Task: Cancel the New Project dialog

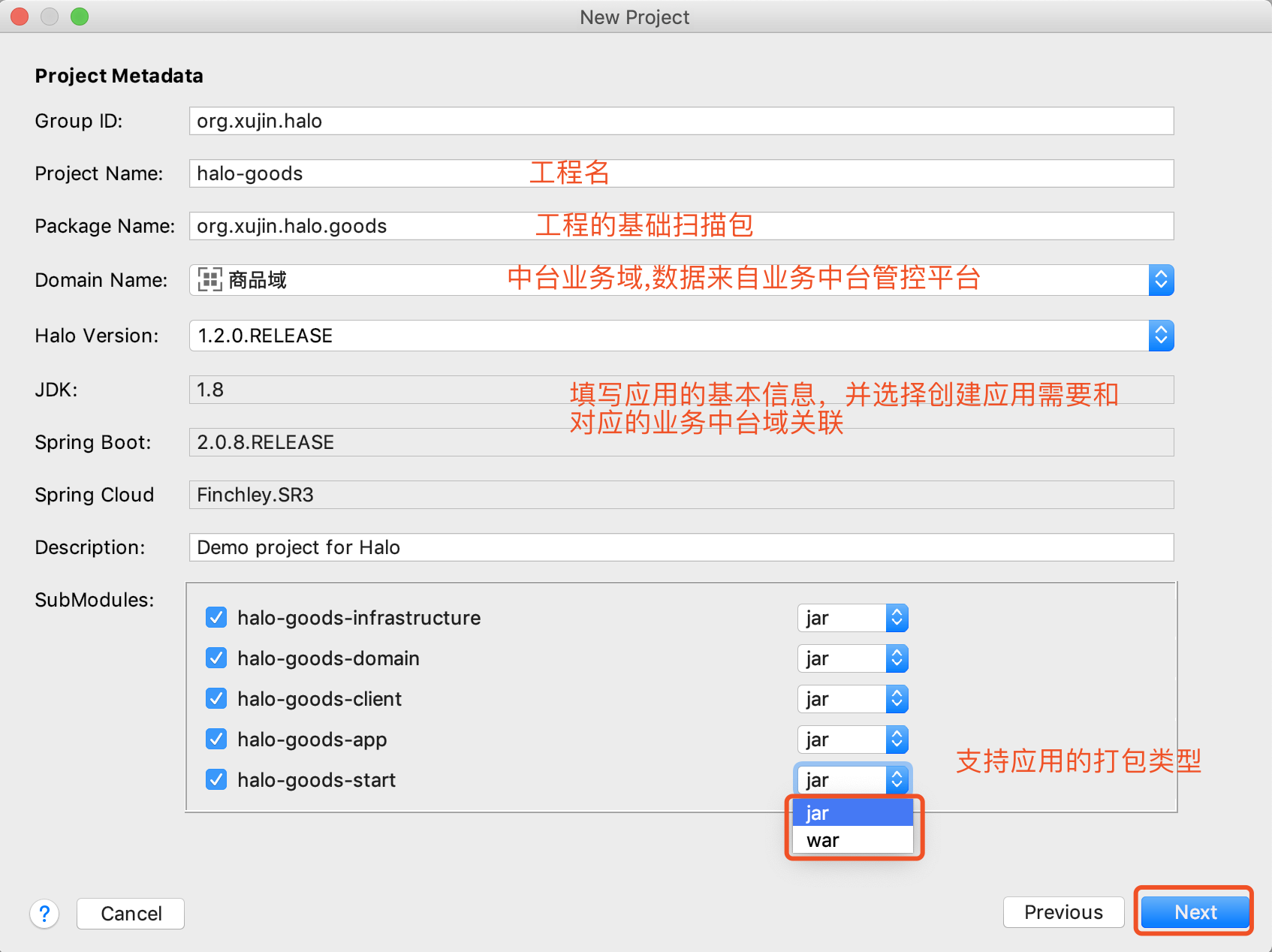Action: pyautogui.click(x=131, y=914)
